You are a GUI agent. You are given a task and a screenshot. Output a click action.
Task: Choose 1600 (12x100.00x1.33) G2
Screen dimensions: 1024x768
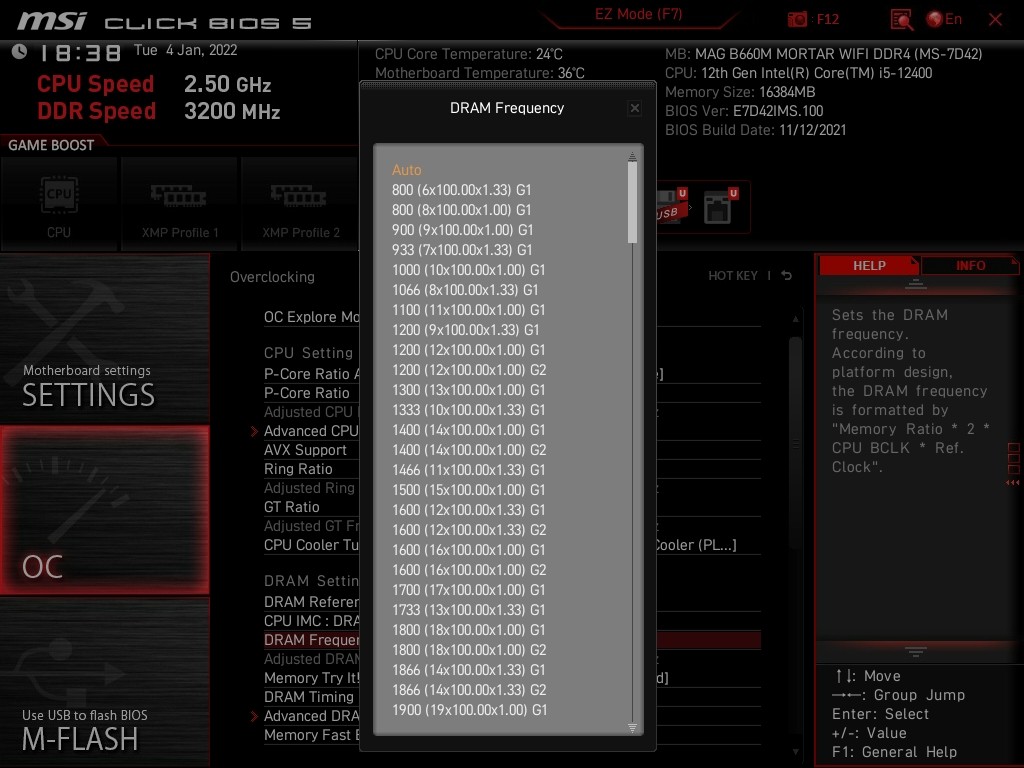(469, 530)
